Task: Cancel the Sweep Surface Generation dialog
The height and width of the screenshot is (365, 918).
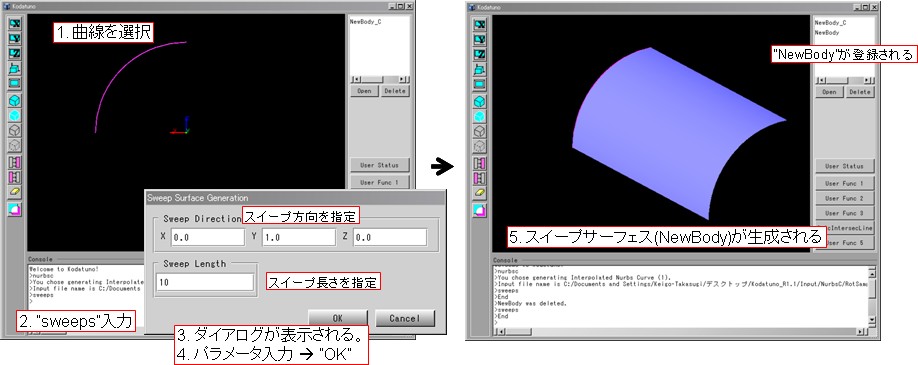Action: (405, 318)
